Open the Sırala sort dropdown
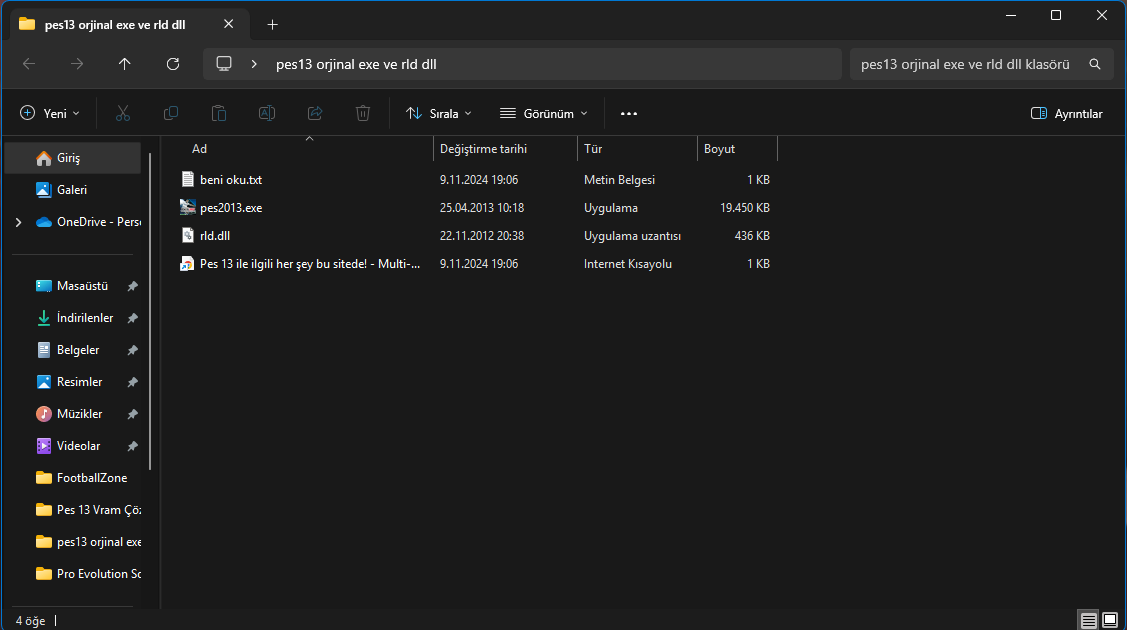This screenshot has height=630, width=1127. (x=438, y=114)
